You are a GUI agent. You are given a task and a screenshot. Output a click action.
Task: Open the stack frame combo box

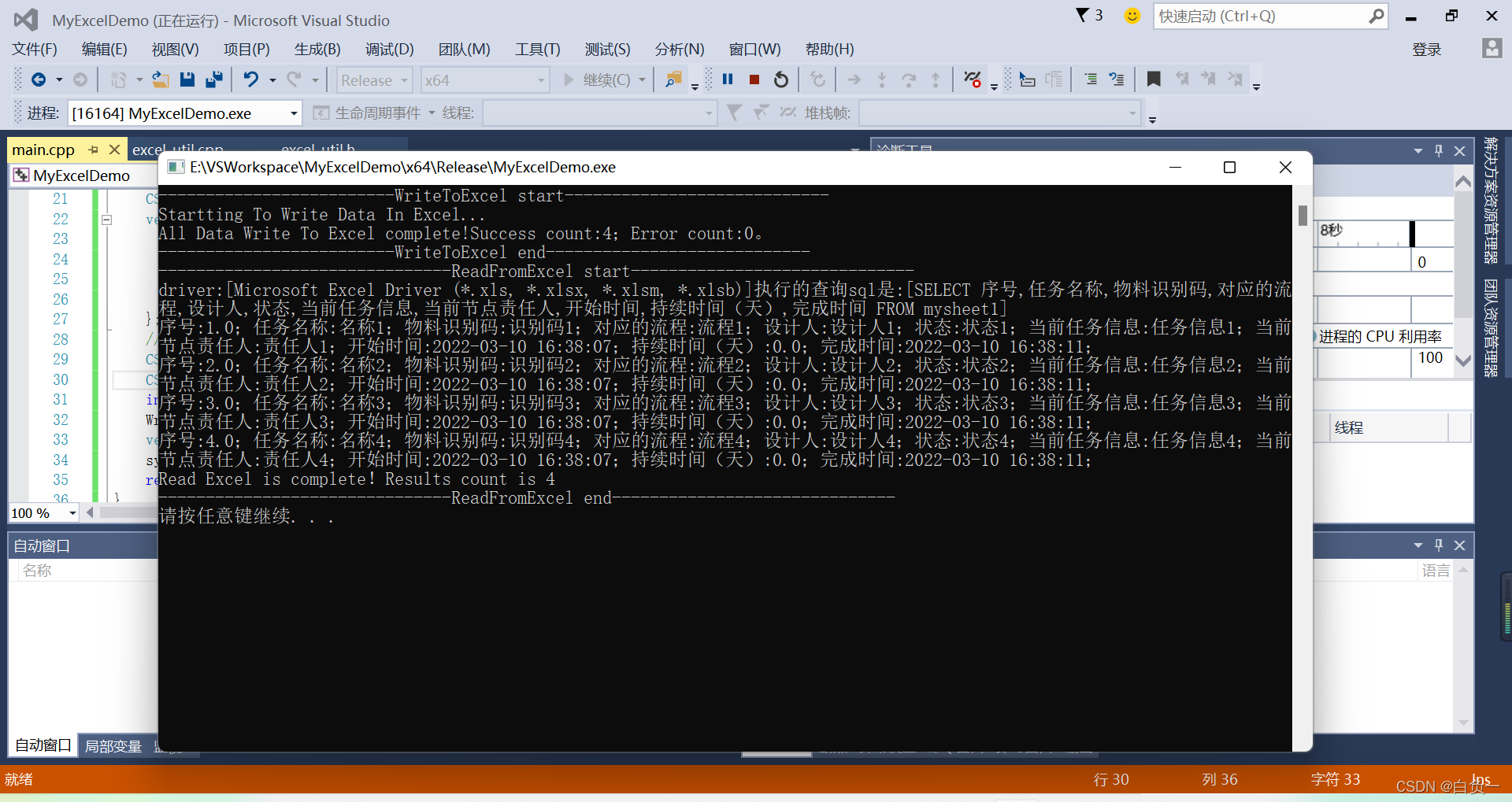click(x=999, y=113)
